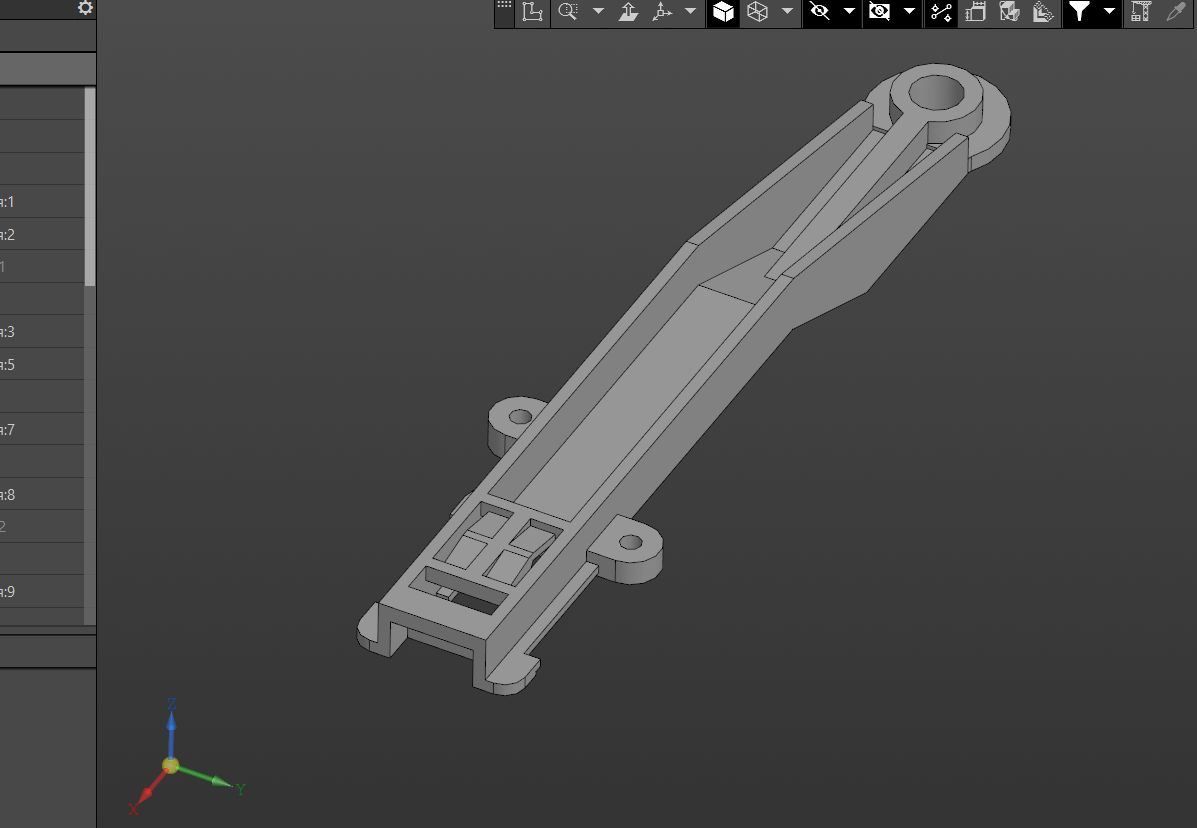Open the panel settings gear

[x=86, y=8]
